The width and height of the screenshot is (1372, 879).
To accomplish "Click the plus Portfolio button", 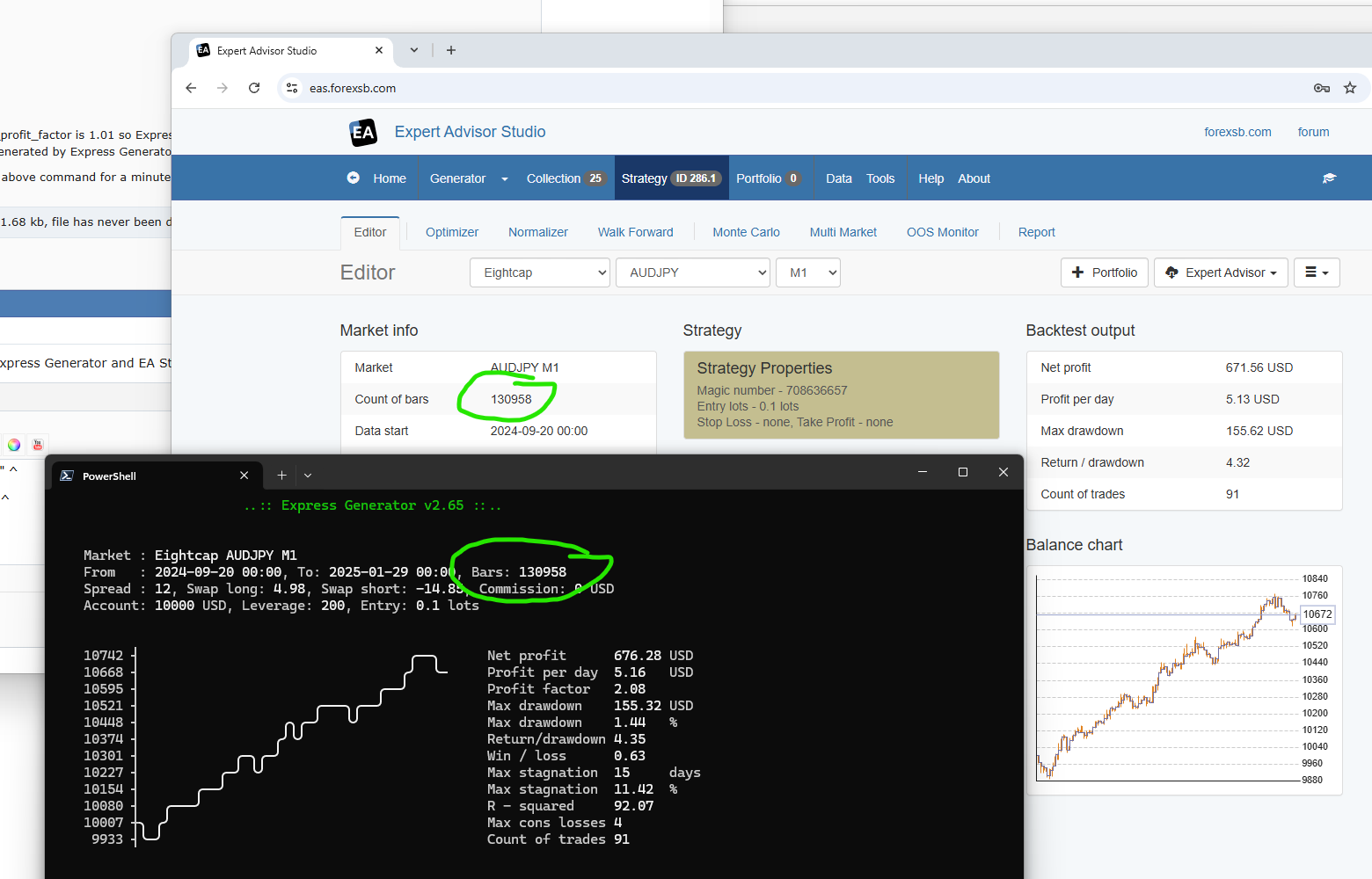I will [1105, 272].
